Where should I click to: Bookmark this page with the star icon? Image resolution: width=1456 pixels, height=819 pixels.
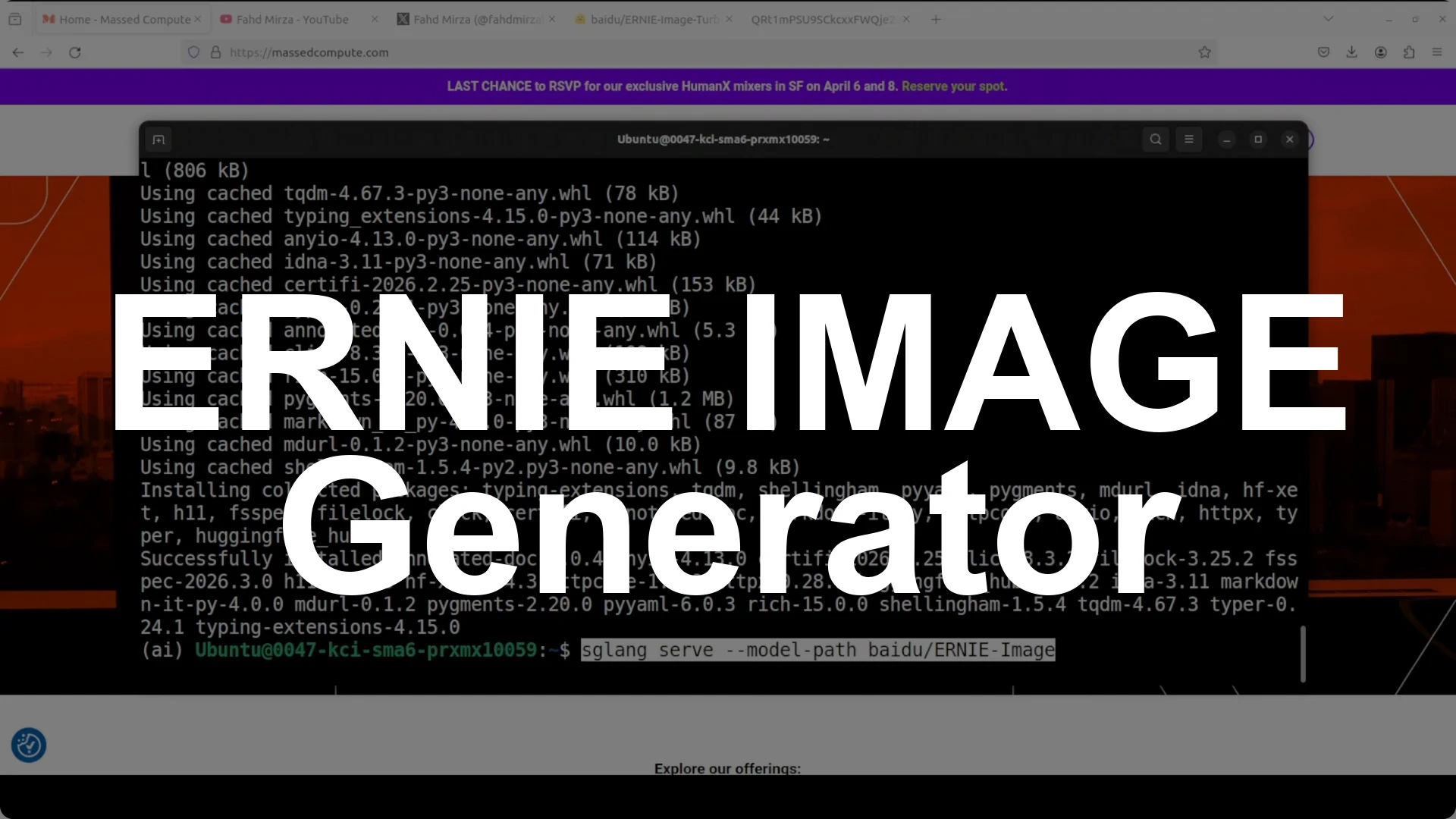pos(1204,52)
